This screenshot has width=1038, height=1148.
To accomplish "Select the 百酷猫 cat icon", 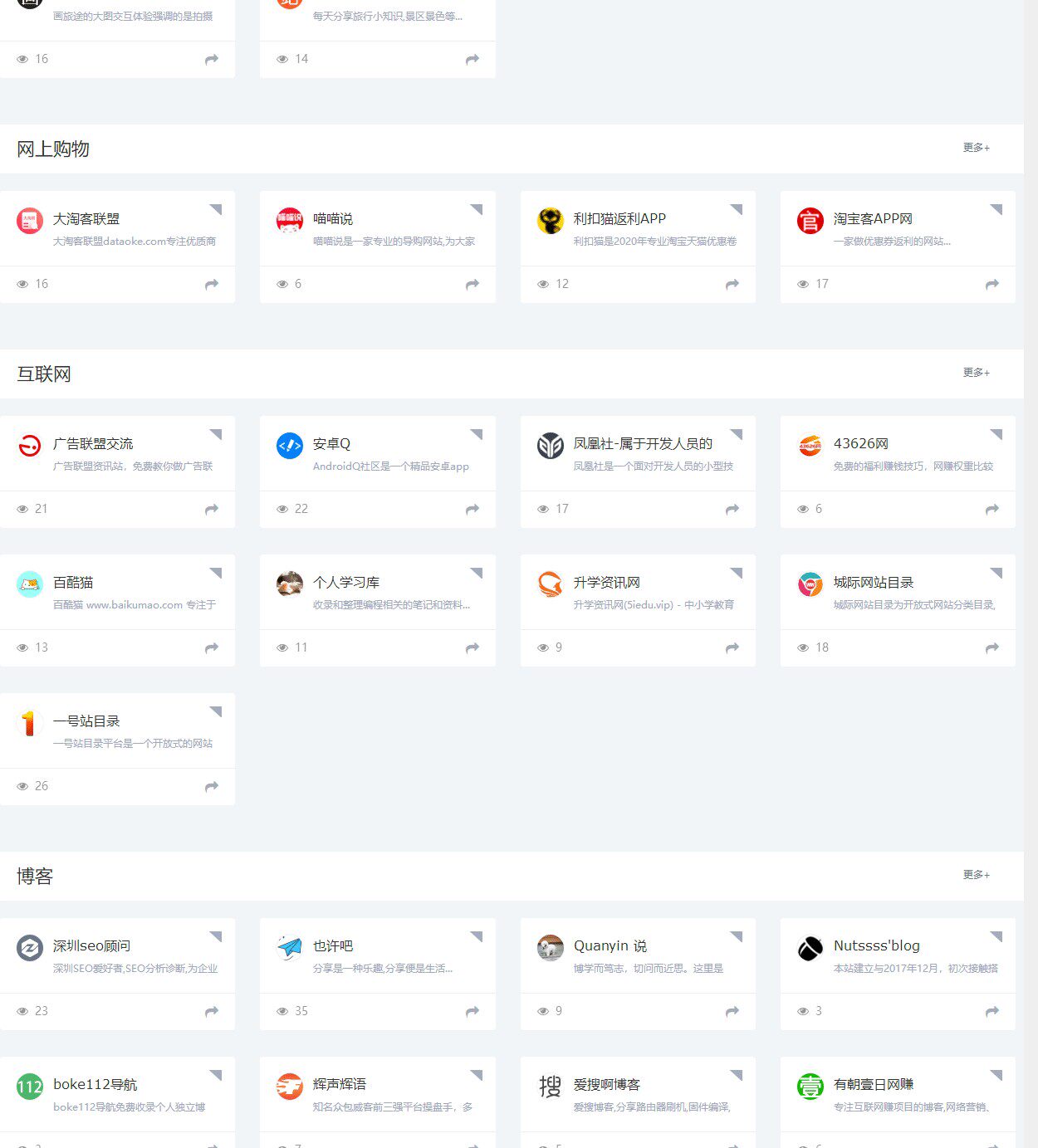I will pos(30,584).
